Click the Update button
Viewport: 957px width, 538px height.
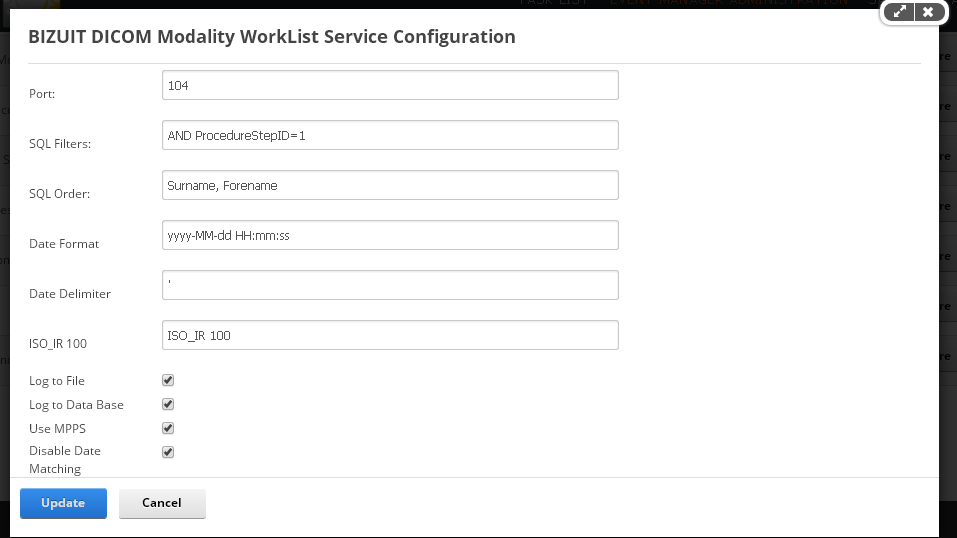coord(63,503)
